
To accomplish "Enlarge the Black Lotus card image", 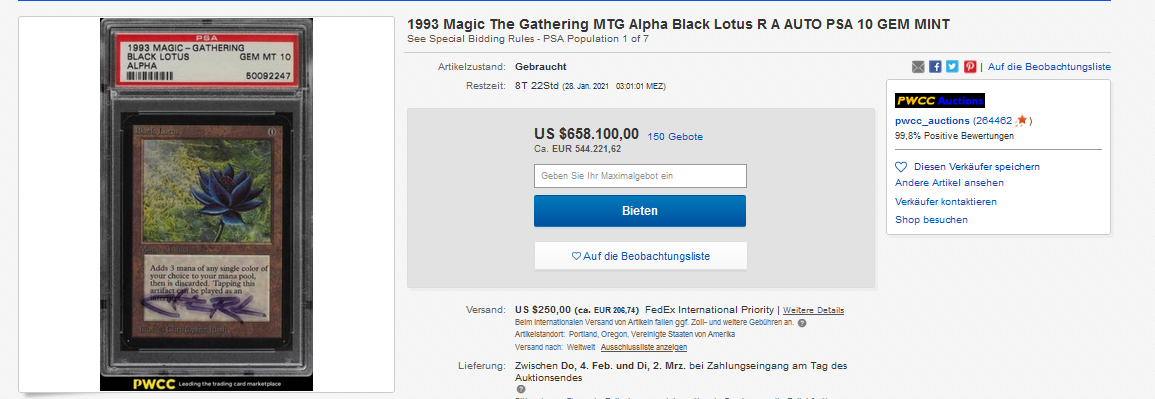I will (206, 204).
